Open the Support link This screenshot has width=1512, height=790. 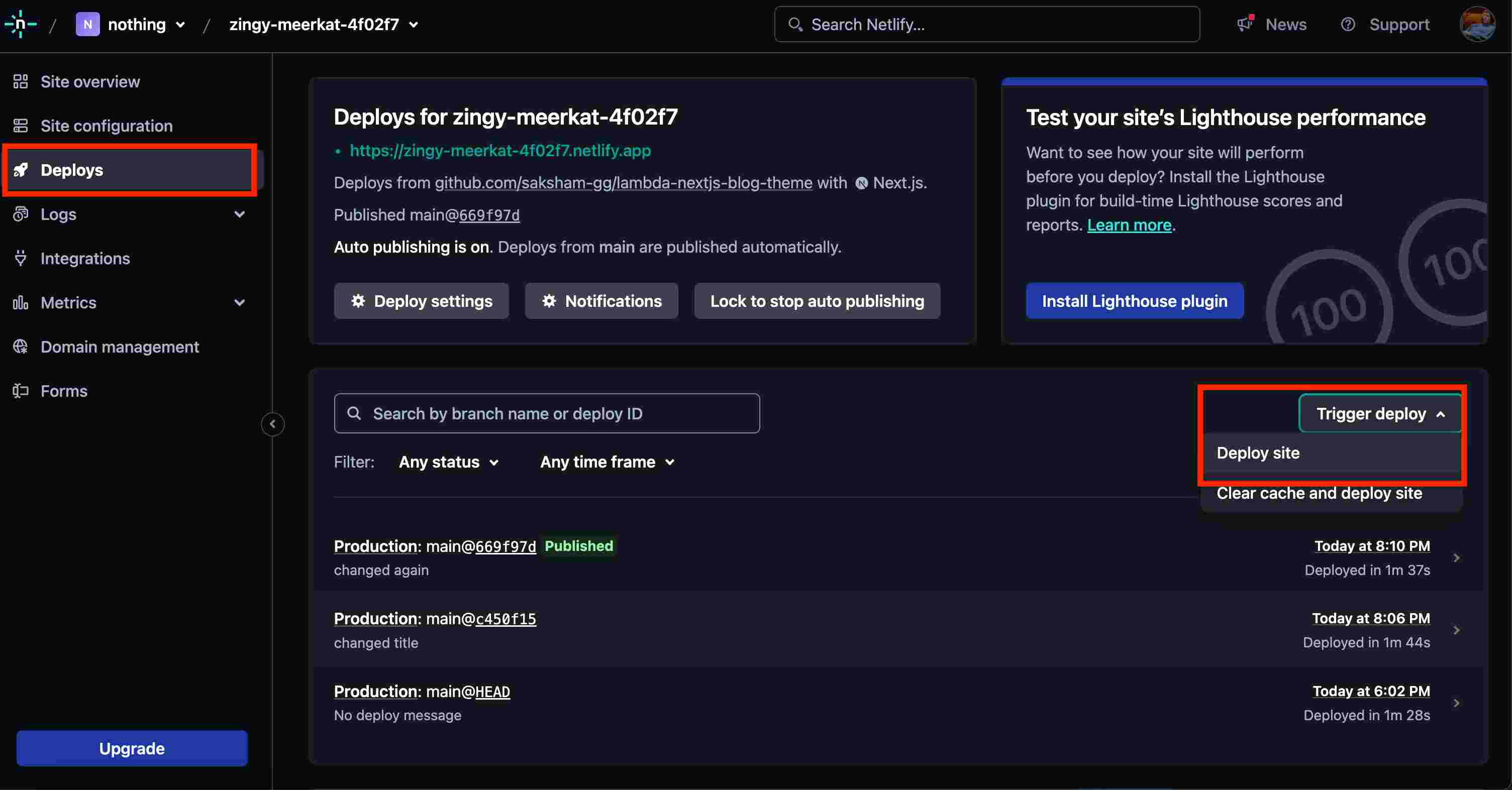pos(1399,24)
